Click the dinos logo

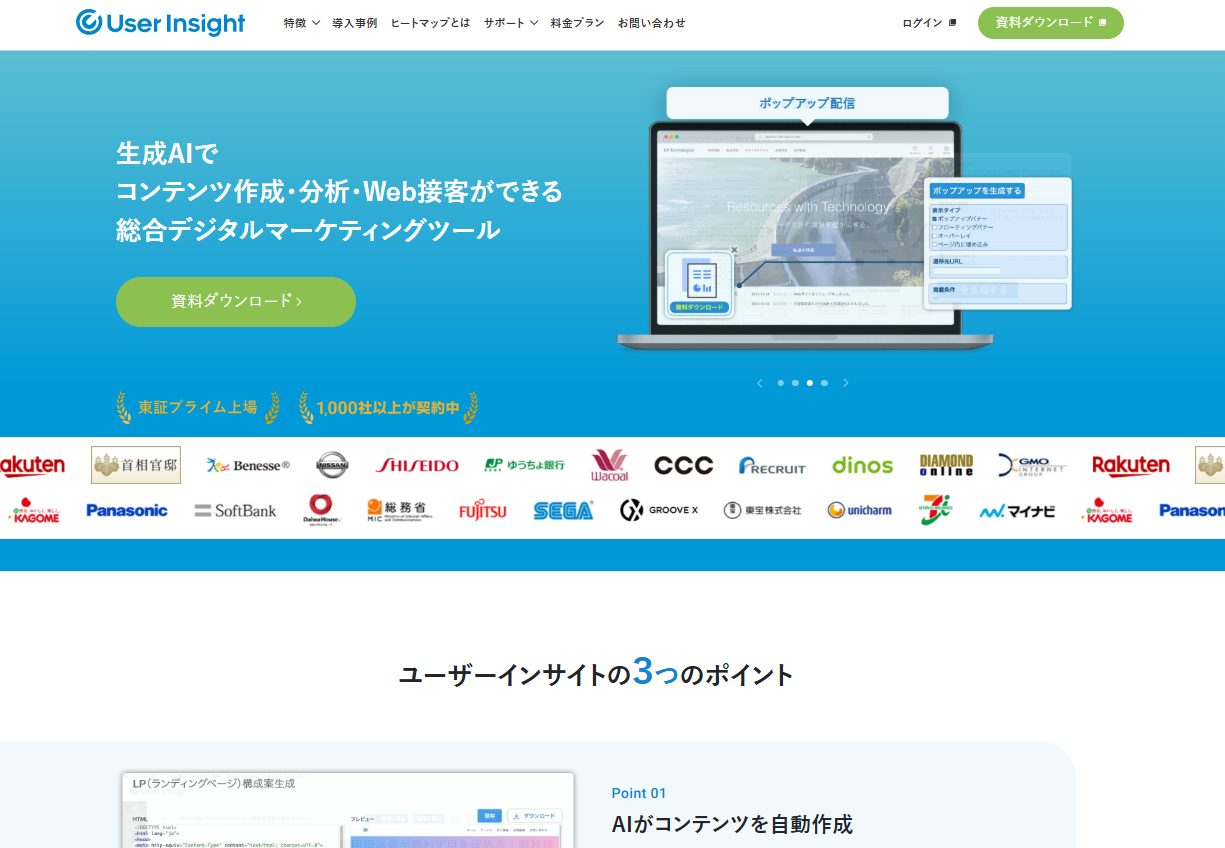click(x=862, y=465)
